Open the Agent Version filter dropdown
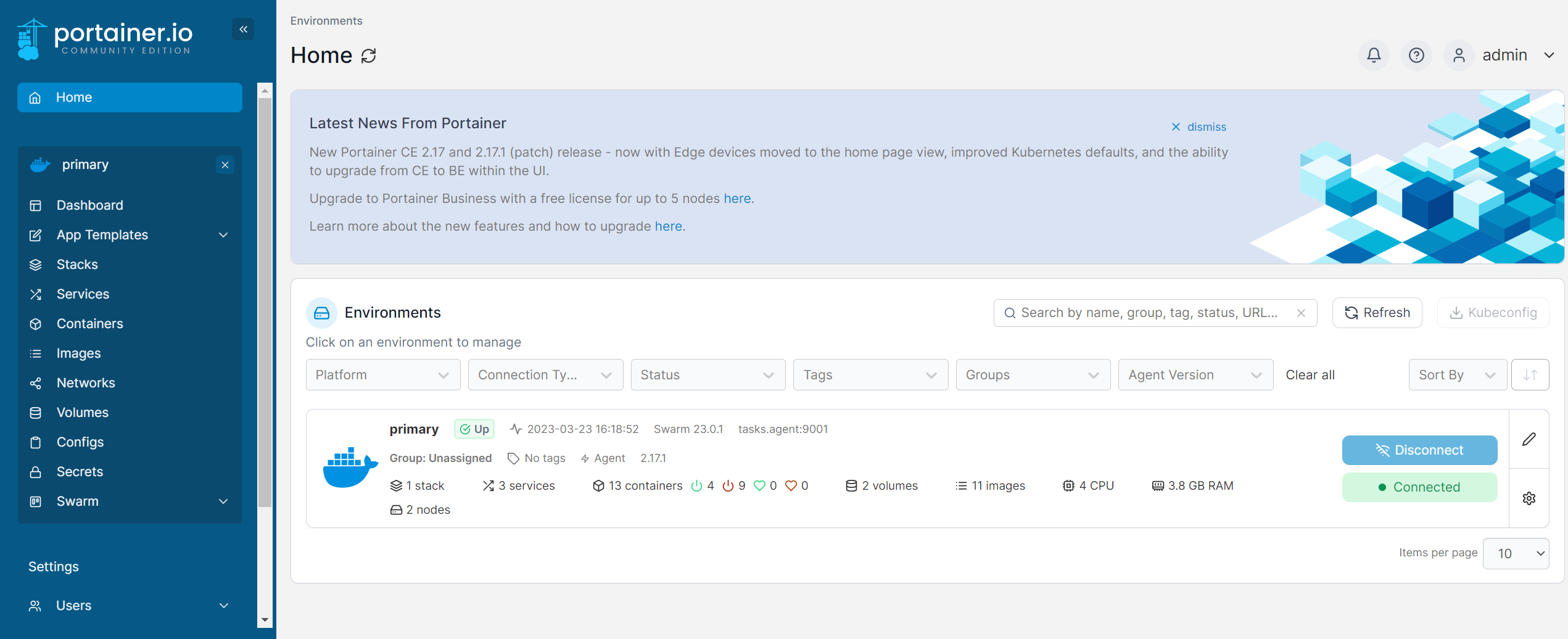 [x=1195, y=375]
